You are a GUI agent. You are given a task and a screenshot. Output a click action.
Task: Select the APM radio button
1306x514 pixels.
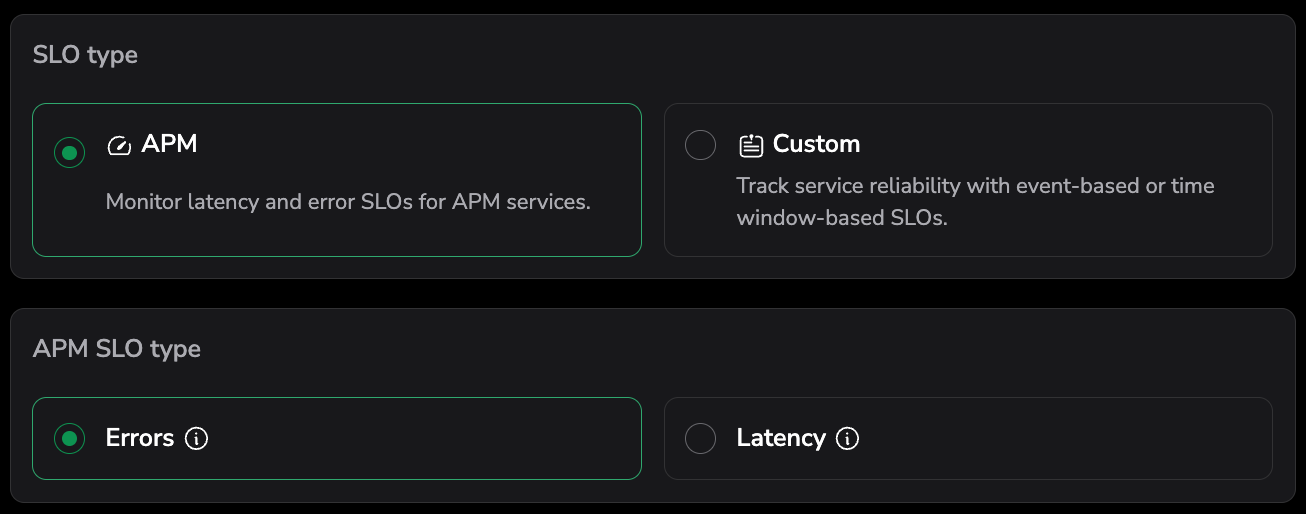pyautogui.click(x=69, y=153)
